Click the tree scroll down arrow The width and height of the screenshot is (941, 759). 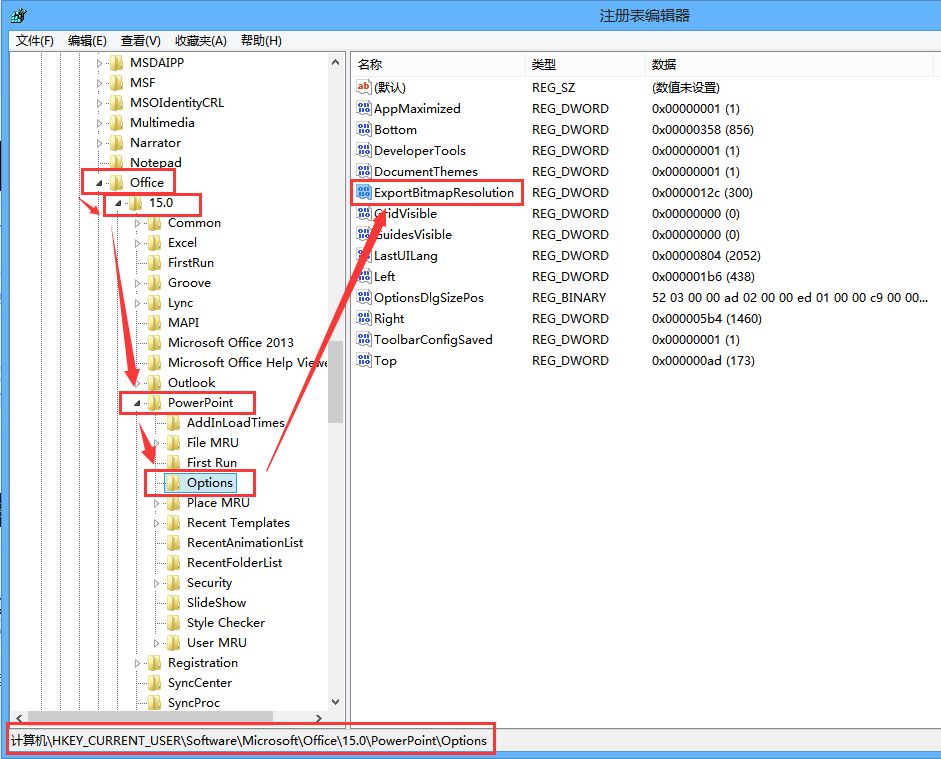coord(335,701)
